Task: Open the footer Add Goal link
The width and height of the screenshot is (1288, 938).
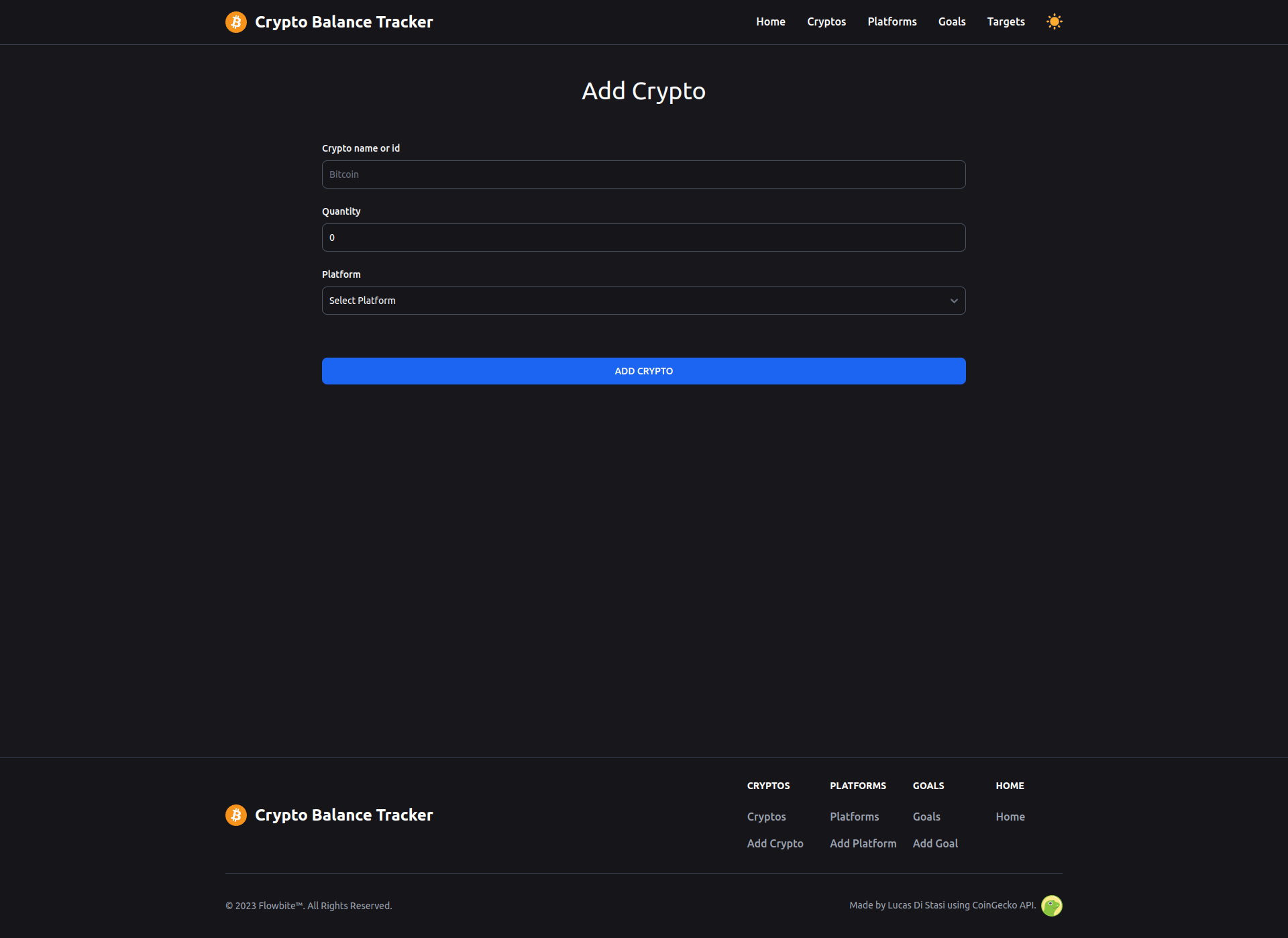Action: 935,843
